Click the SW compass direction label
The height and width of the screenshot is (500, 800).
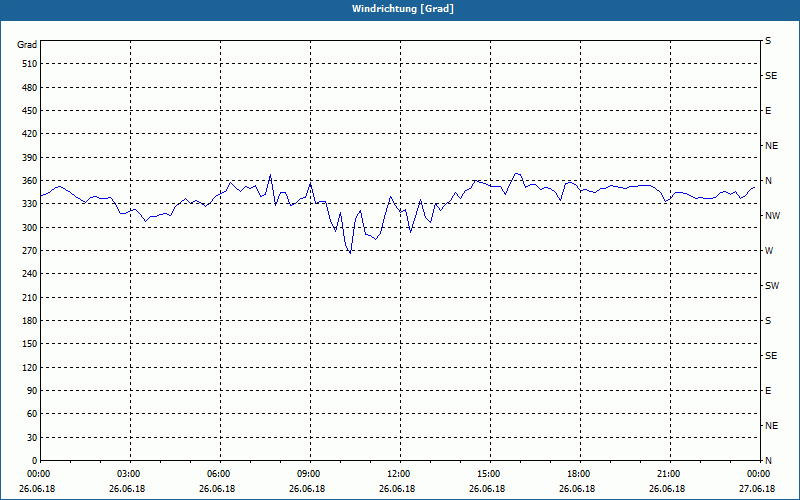click(x=772, y=286)
